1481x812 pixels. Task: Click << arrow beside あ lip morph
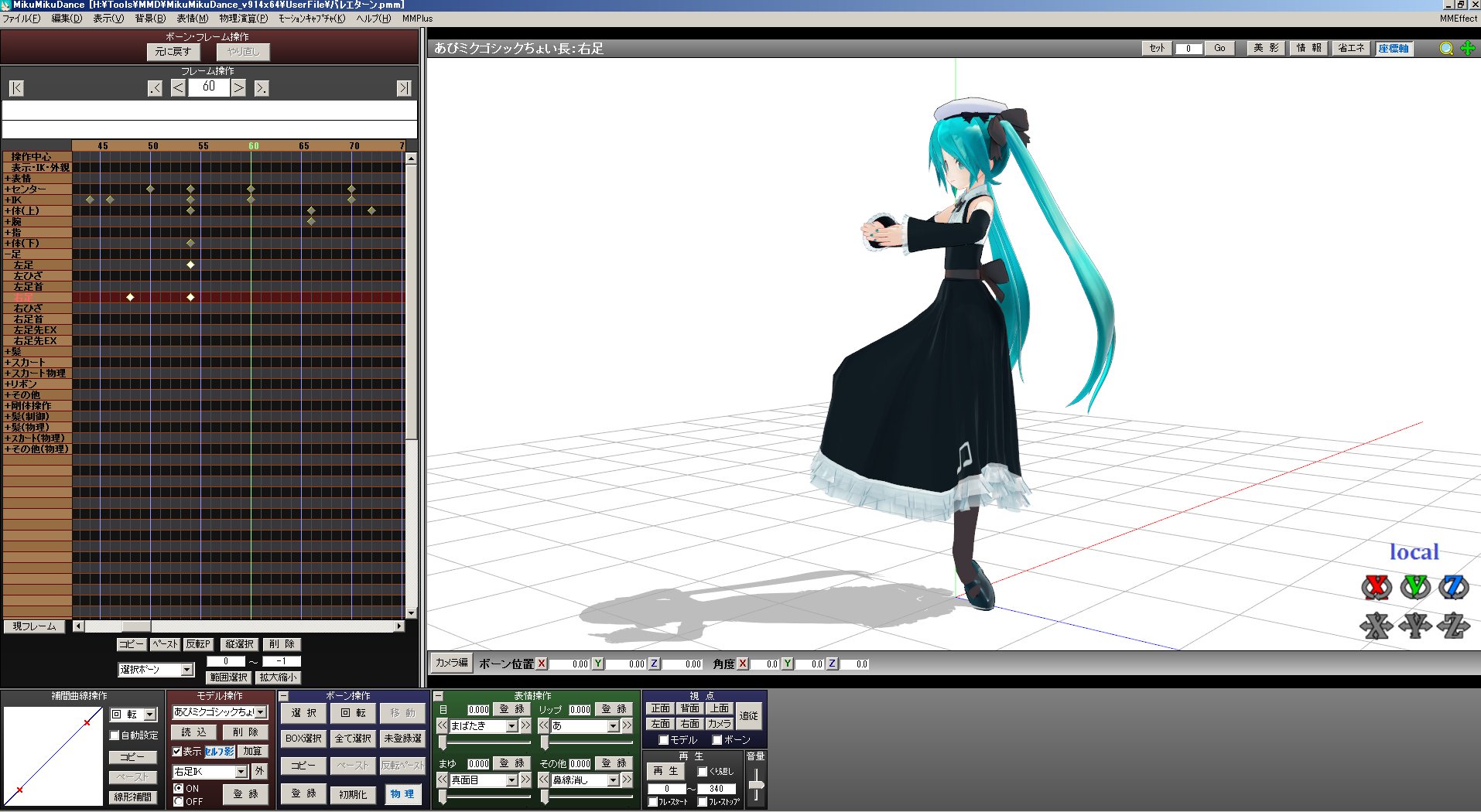point(544,725)
